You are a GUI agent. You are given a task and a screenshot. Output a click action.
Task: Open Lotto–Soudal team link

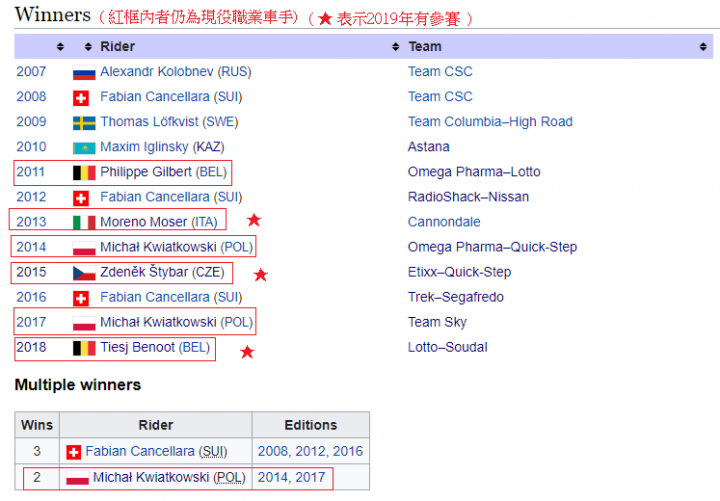447,347
